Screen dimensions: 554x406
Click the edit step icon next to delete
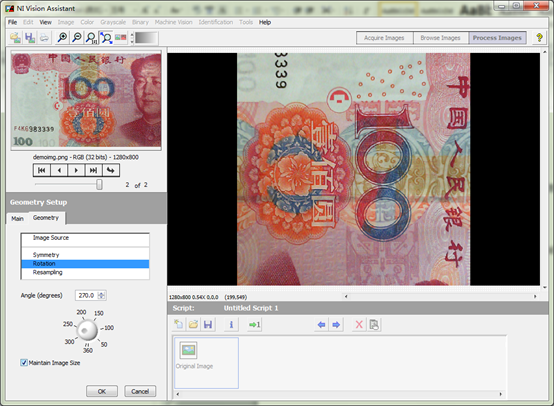tap(374, 324)
